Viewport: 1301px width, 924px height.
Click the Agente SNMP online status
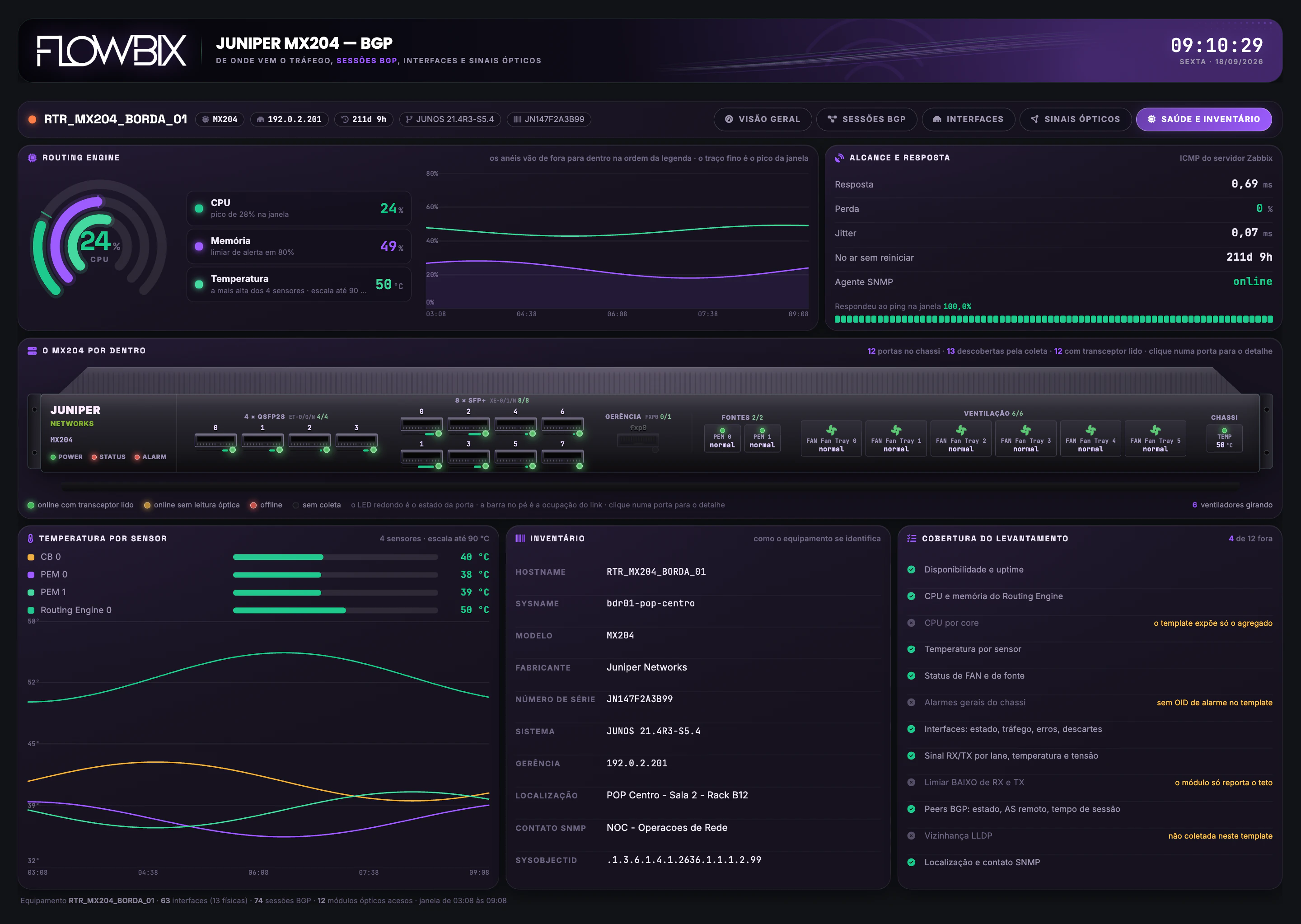1253,281
